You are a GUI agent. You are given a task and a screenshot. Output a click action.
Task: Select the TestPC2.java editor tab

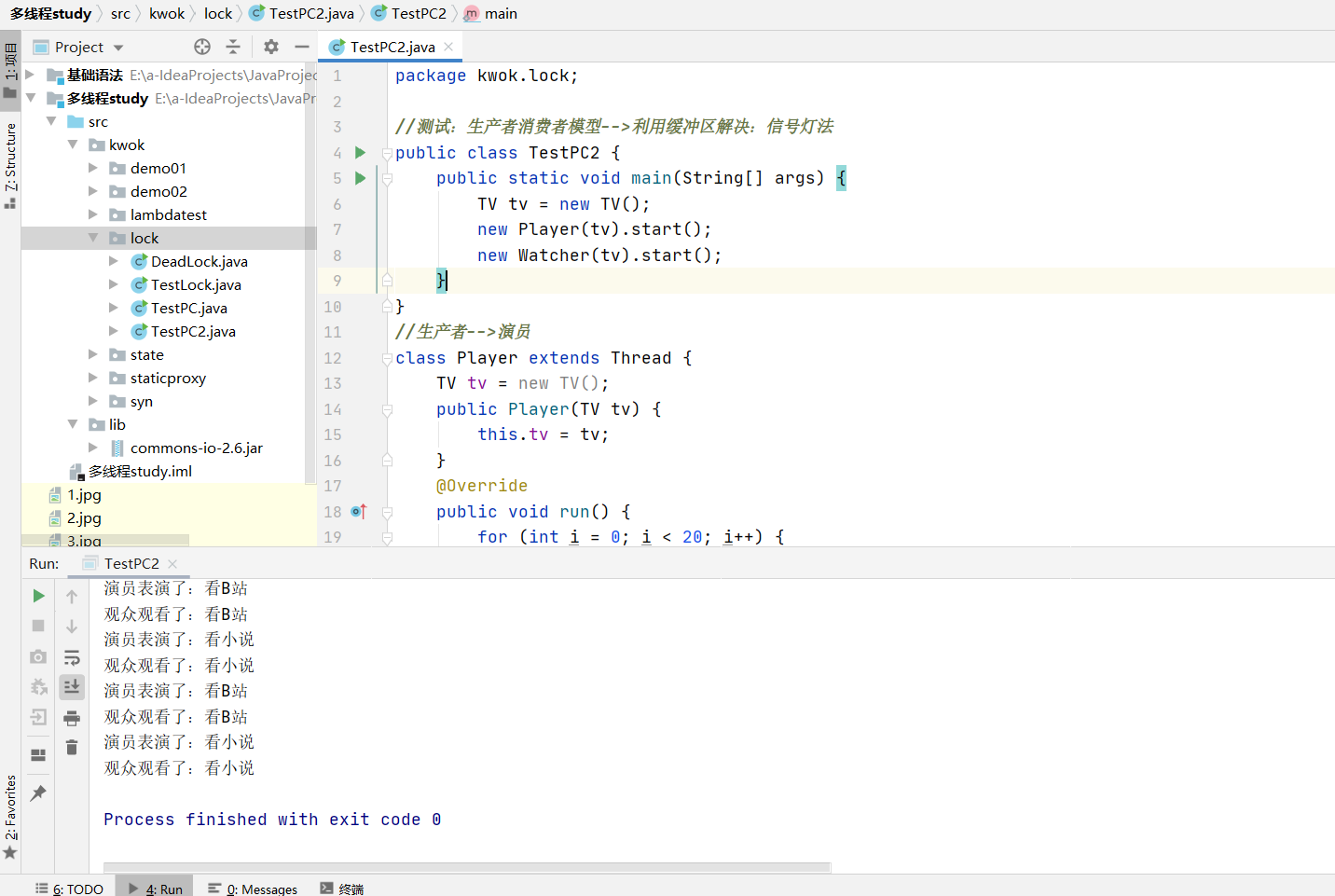[392, 47]
